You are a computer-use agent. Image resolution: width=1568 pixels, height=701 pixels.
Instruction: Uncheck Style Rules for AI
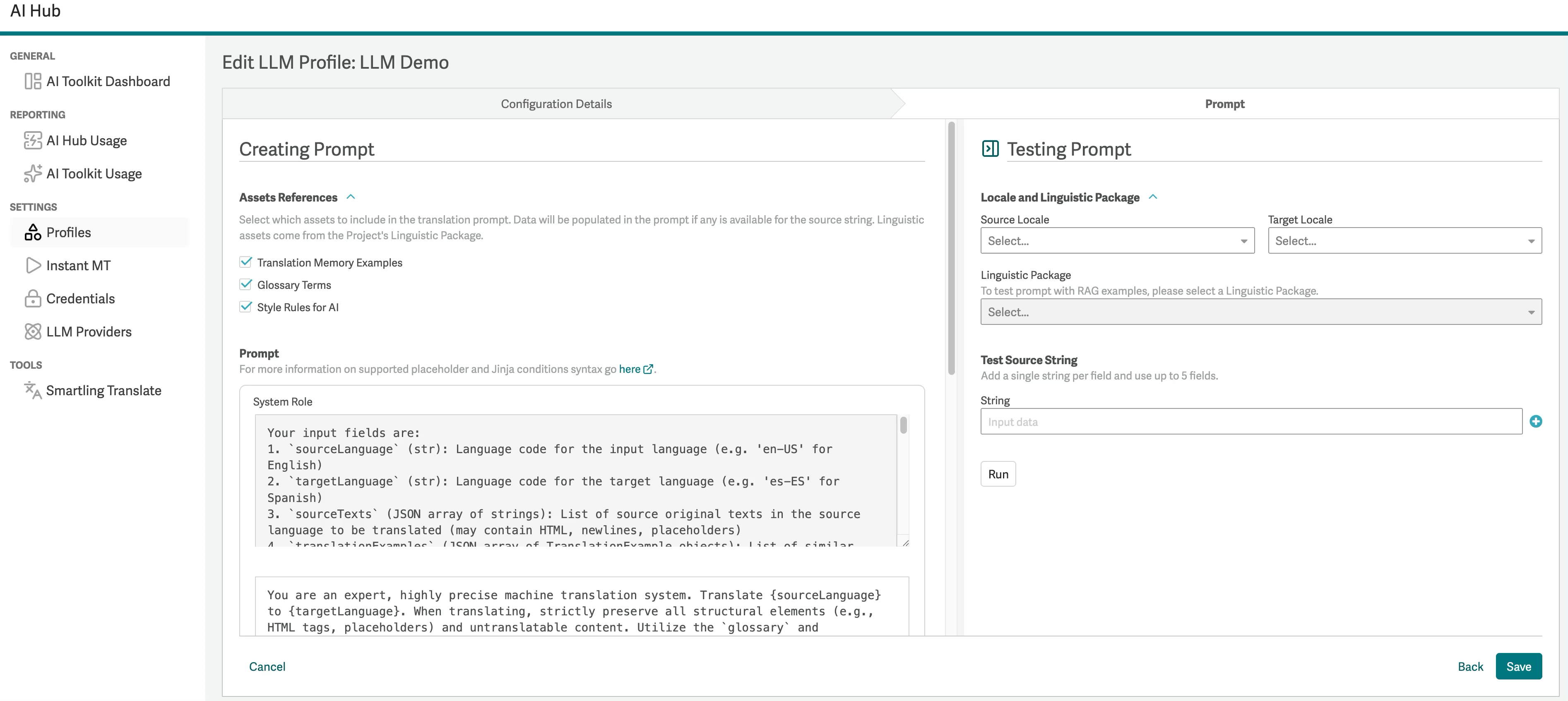coord(246,307)
